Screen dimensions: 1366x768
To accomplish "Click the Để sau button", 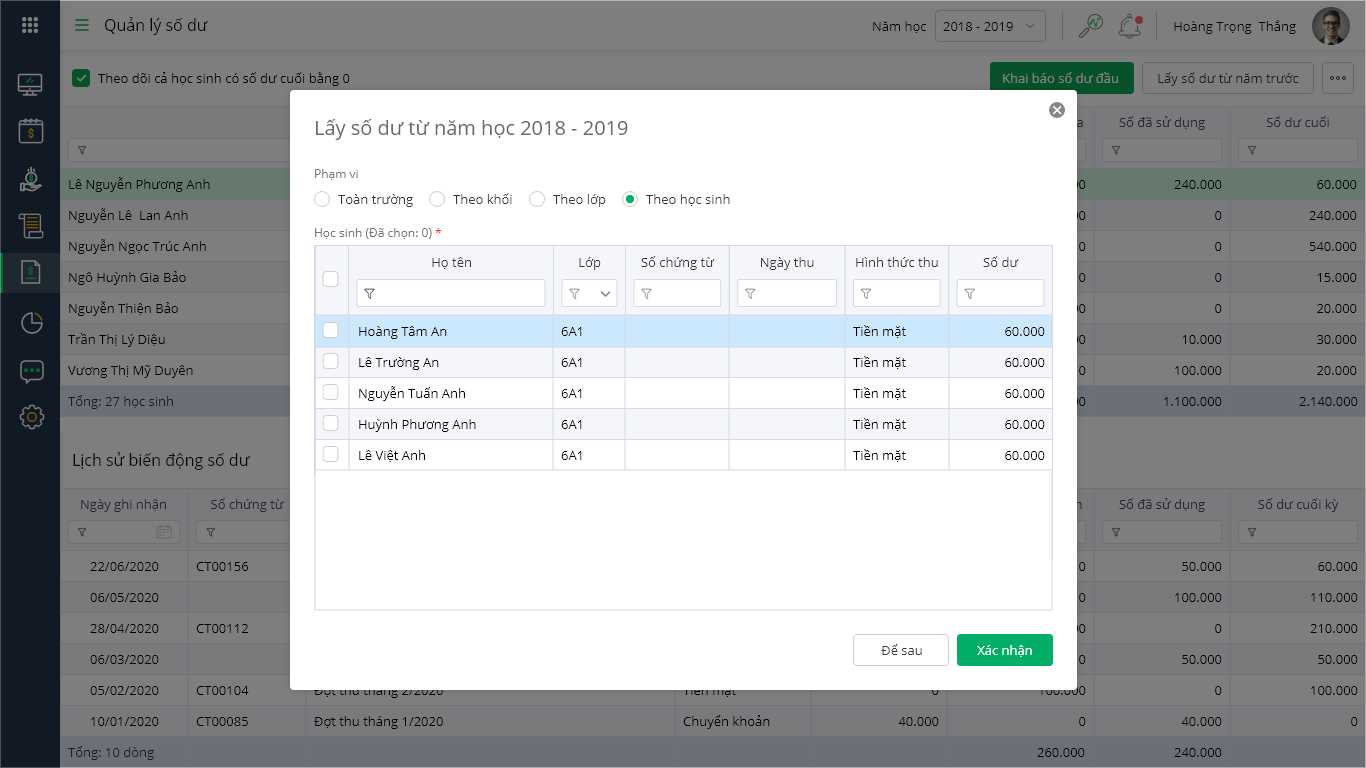I will (x=900, y=650).
